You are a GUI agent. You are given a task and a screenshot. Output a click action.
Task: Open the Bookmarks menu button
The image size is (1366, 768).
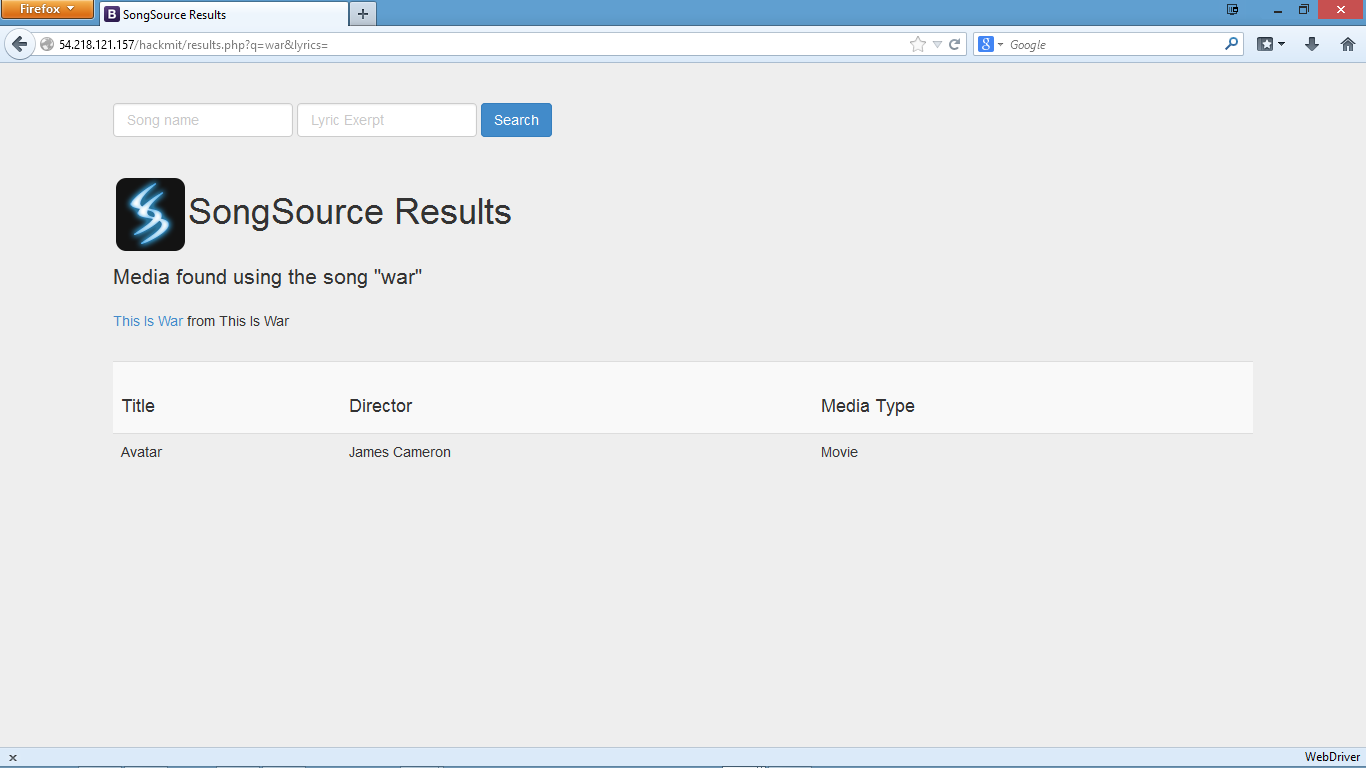point(1270,44)
